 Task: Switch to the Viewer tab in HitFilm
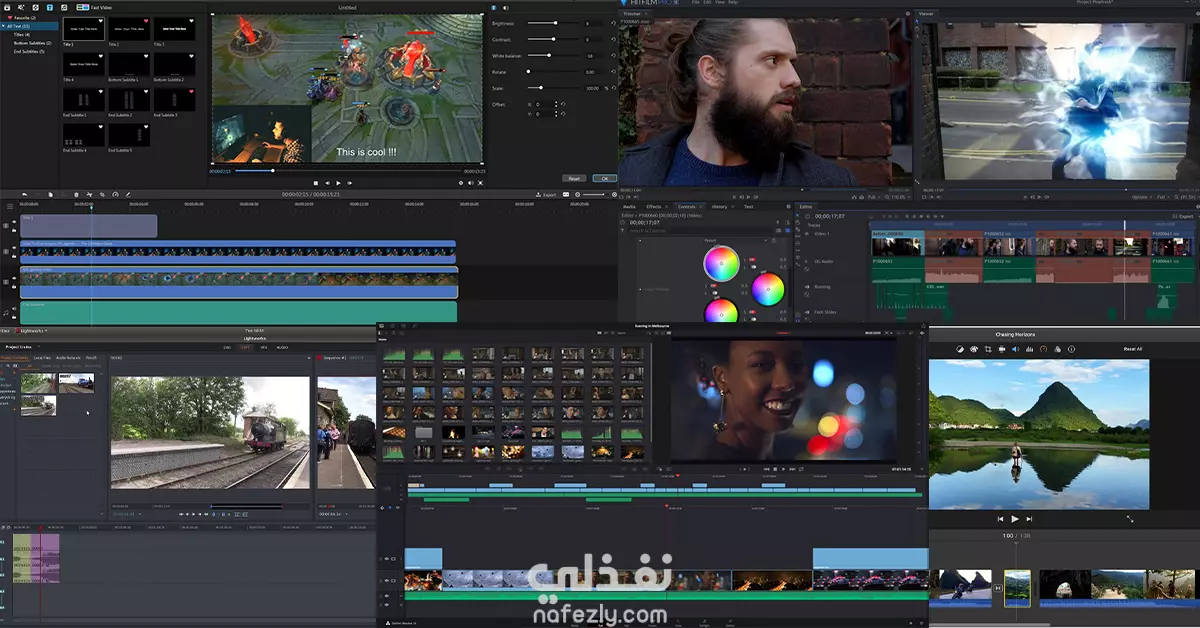pyautogui.click(x=926, y=14)
